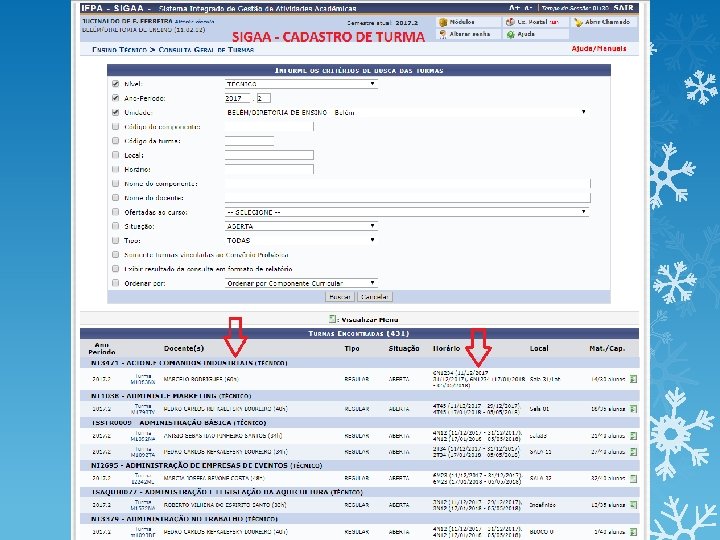
Task: Click the Local text input field
Action: (x=269, y=155)
